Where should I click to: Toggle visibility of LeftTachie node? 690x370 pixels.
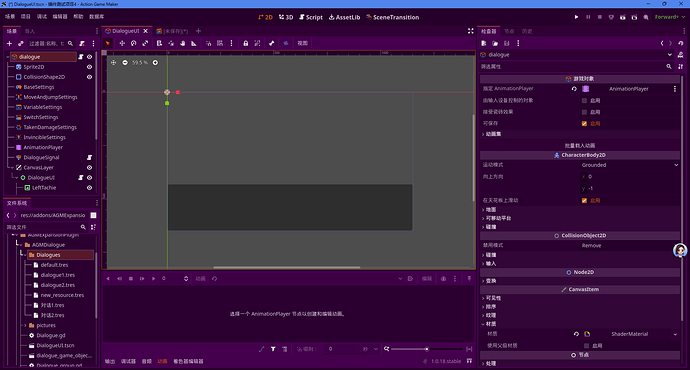(89, 188)
